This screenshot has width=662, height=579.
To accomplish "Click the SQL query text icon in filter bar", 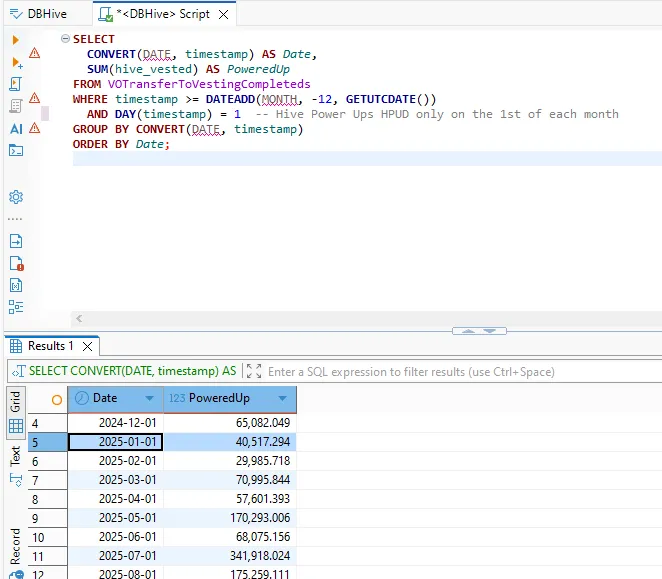I will tap(19, 372).
